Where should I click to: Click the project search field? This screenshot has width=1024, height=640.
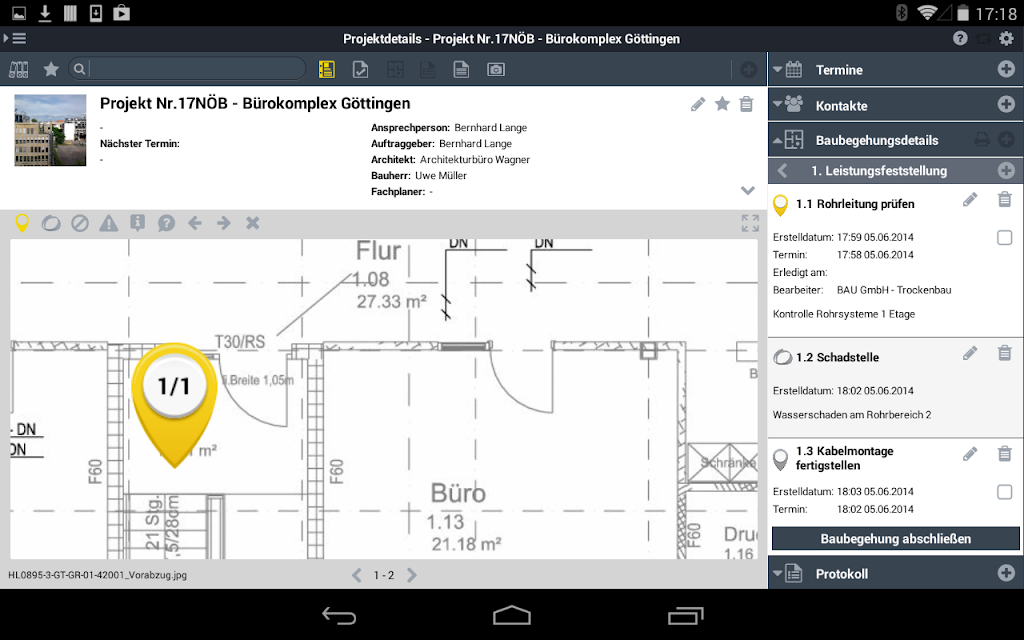point(196,69)
